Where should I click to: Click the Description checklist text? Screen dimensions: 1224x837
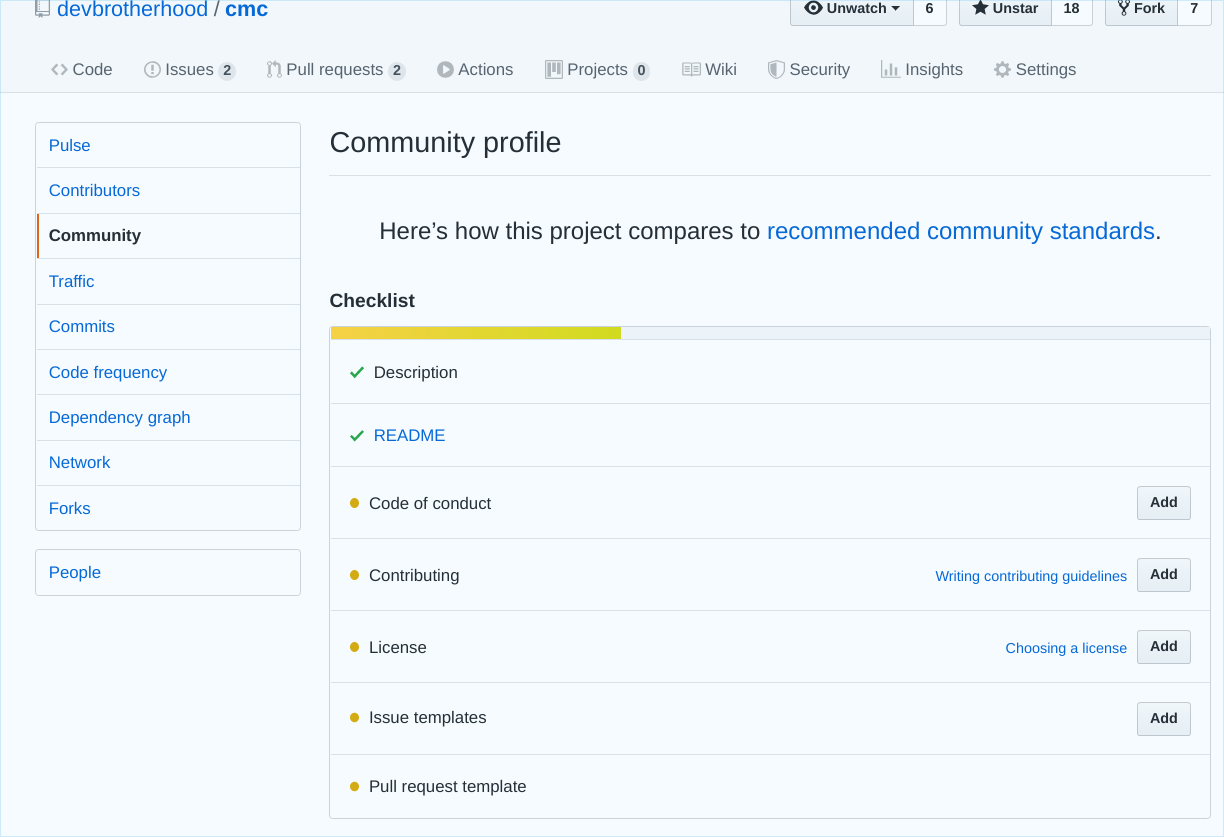point(415,373)
